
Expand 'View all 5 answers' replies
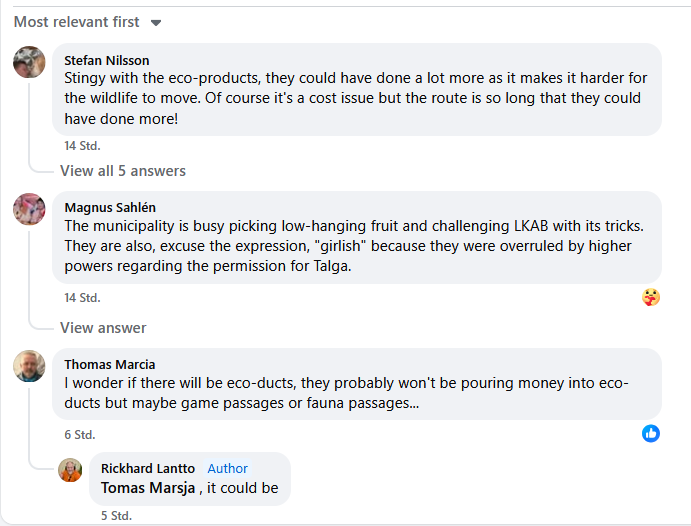(x=122, y=171)
